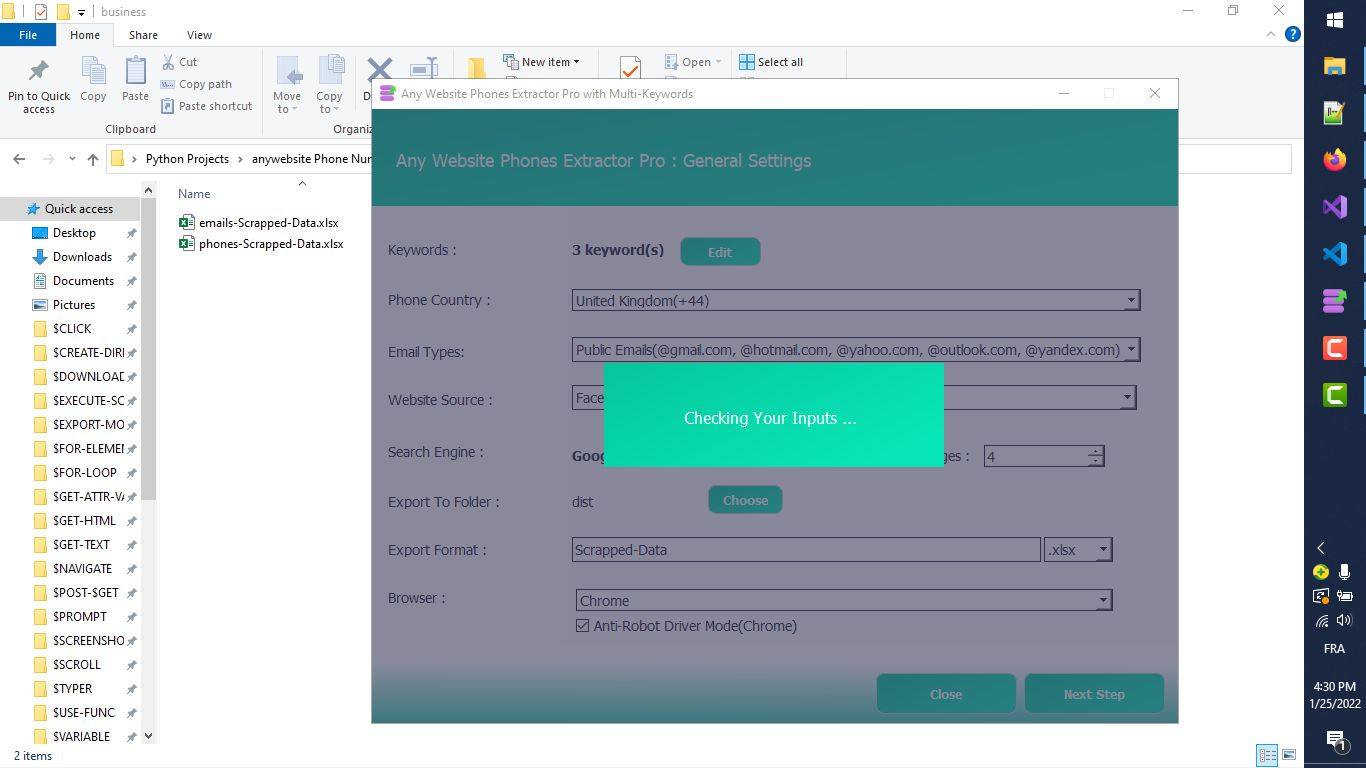Open the Copy to dropdown in Explorer

[329, 86]
